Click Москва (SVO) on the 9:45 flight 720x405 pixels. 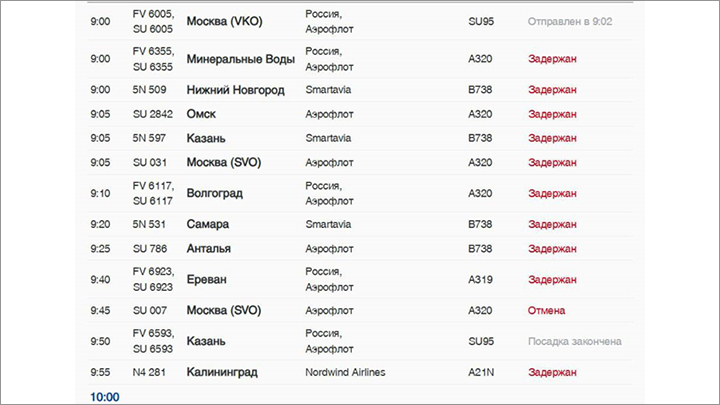coord(223,310)
